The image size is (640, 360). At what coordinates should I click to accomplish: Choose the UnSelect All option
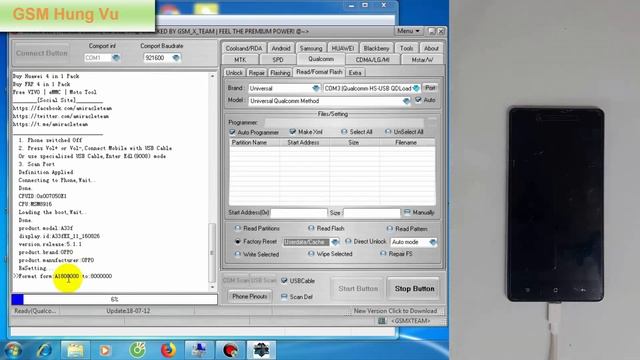point(388,131)
